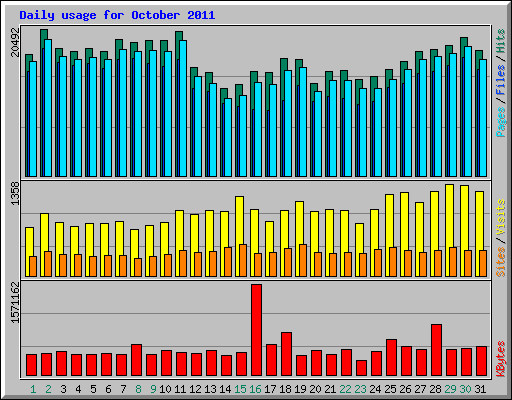Image resolution: width=512 pixels, height=400 pixels.
Task: Click the cyan pages bar for day 2
Action: click(48, 108)
